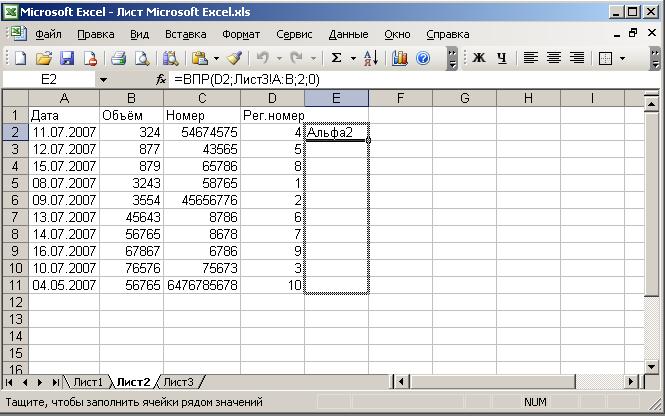Viewport: 665px width, 416px height.
Task: Click the formula bar input field
Action: point(400,79)
